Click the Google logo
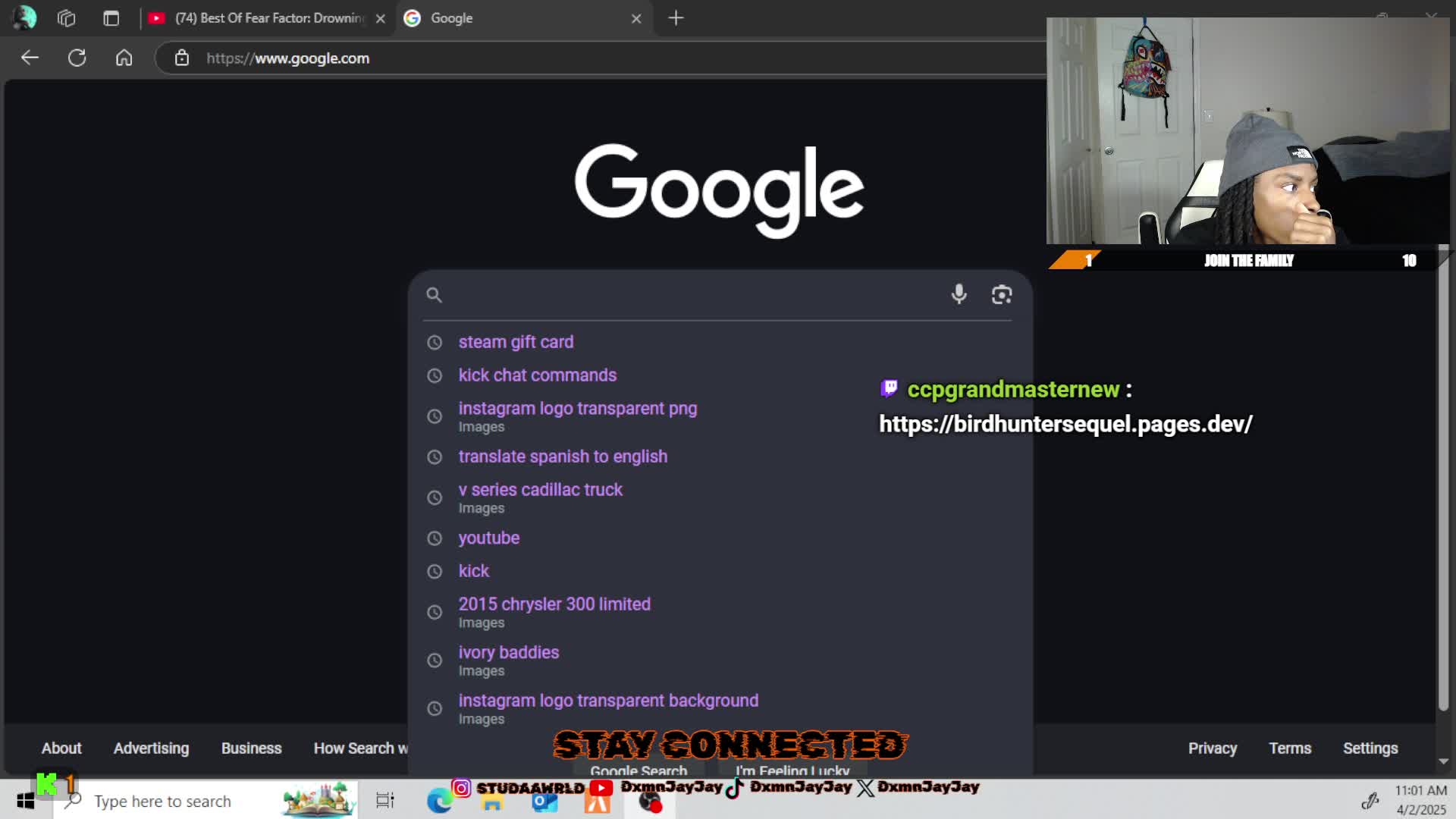The height and width of the screenshot is (819, 1456). (719, 190)
